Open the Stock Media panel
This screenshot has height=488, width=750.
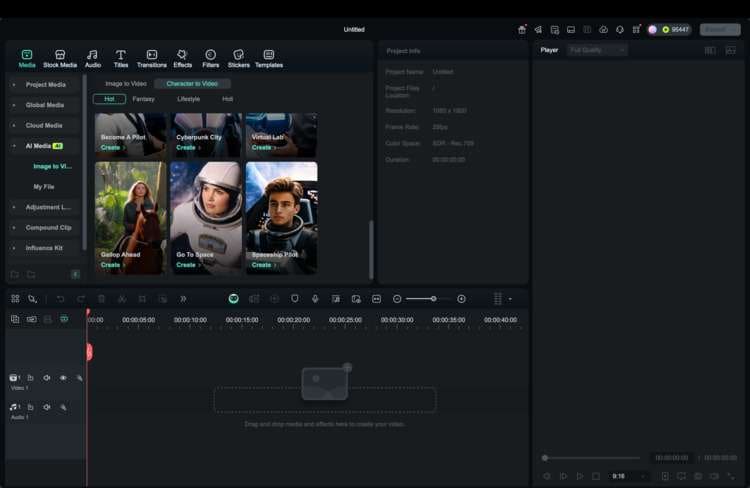[59, 58]
